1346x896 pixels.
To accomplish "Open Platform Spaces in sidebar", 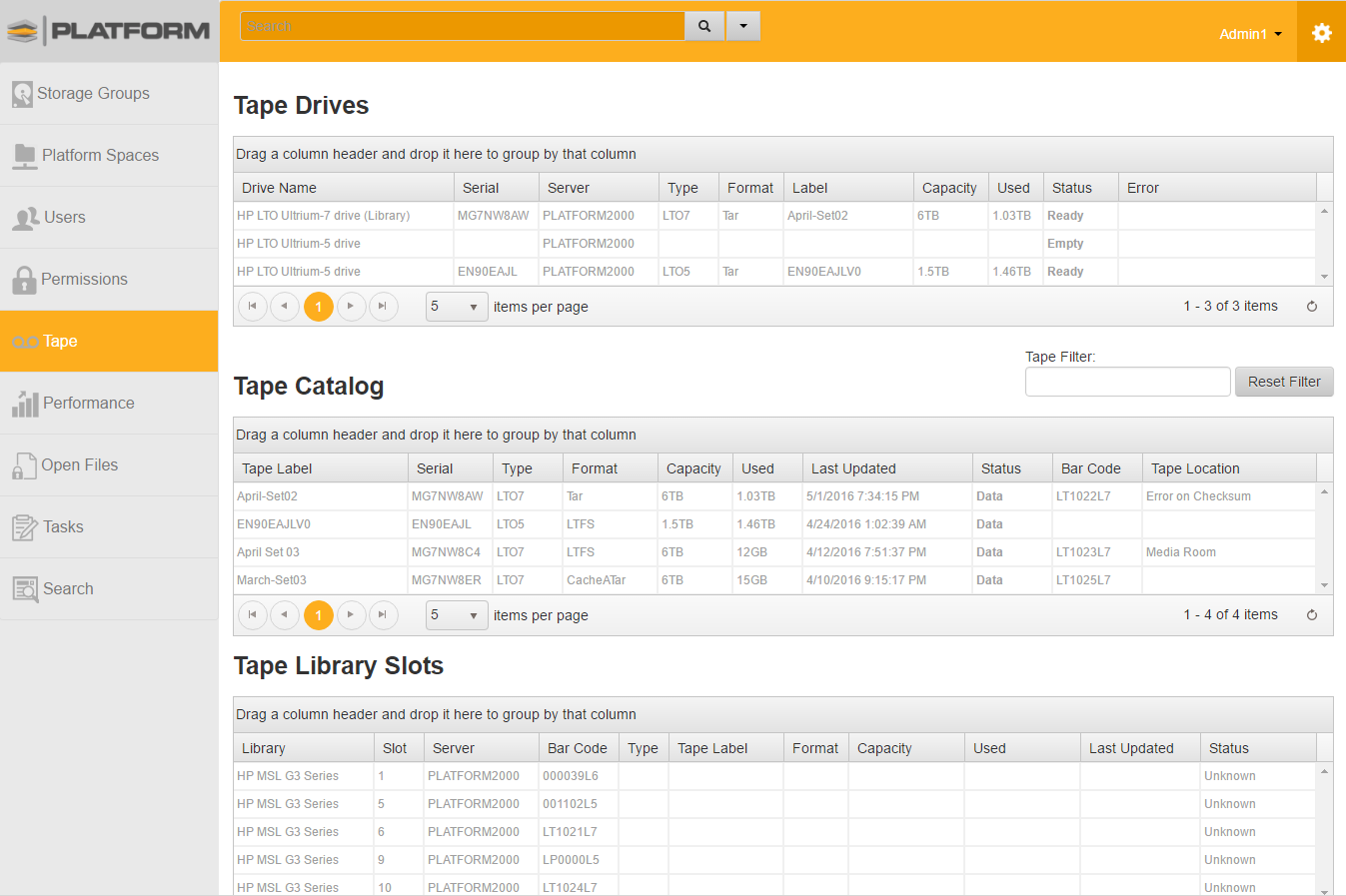I will click(x=109, y=156).
